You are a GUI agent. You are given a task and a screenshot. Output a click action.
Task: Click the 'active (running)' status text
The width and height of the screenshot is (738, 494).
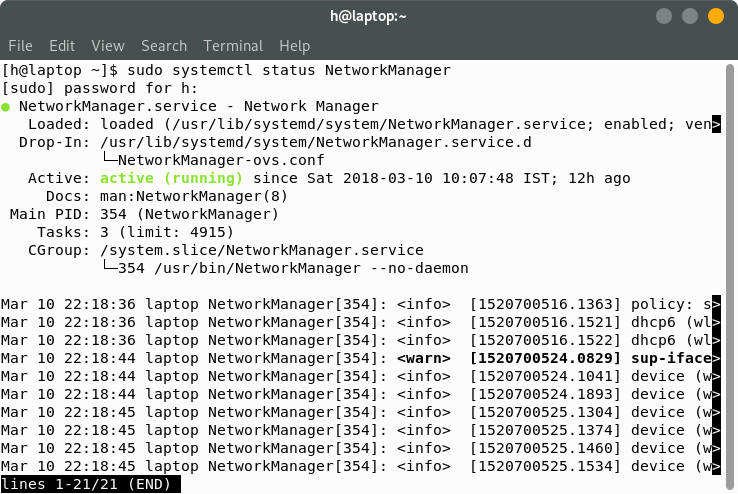(x=171, y=178)
